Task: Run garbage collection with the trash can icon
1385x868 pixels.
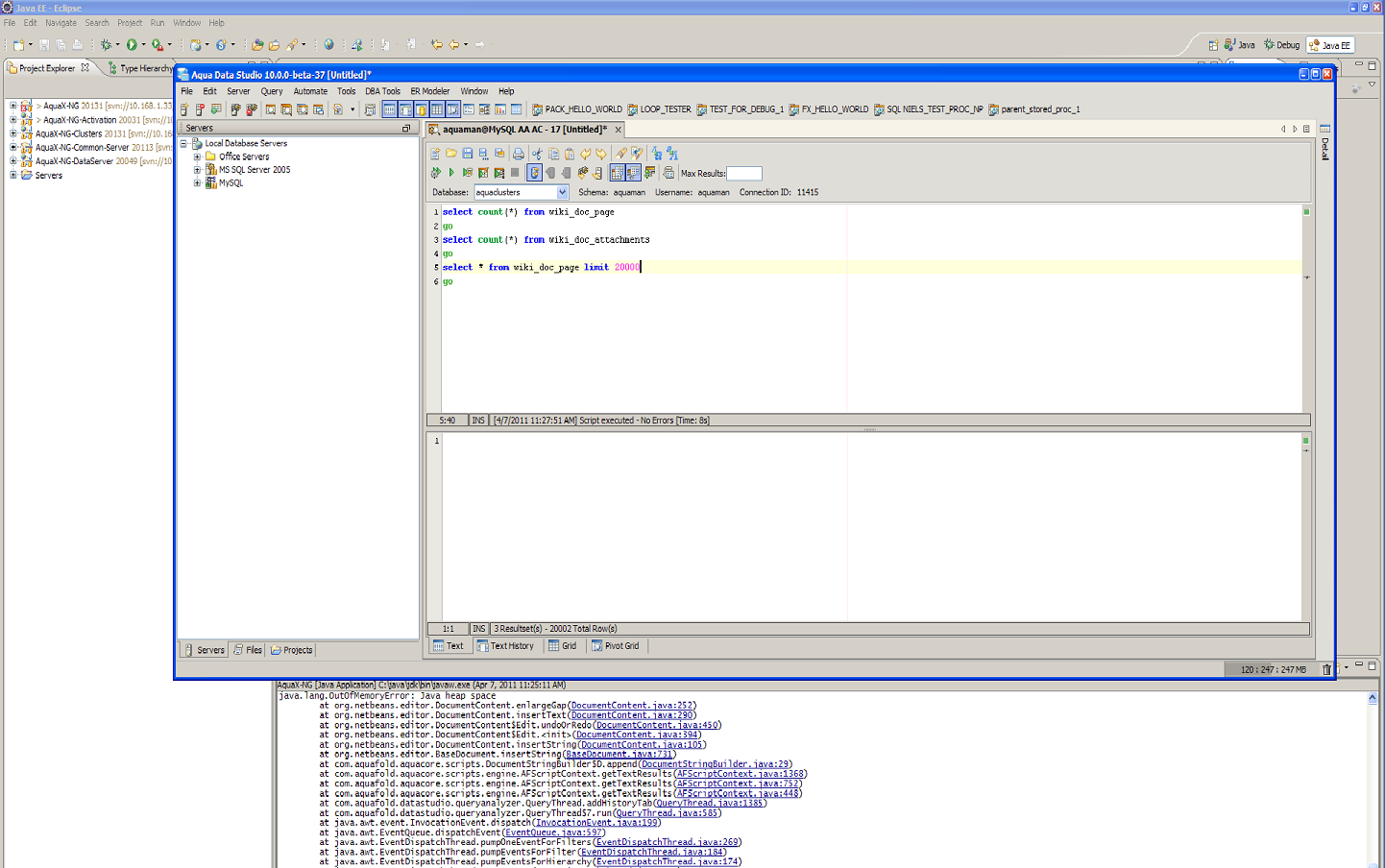Action: point(1327,669)
